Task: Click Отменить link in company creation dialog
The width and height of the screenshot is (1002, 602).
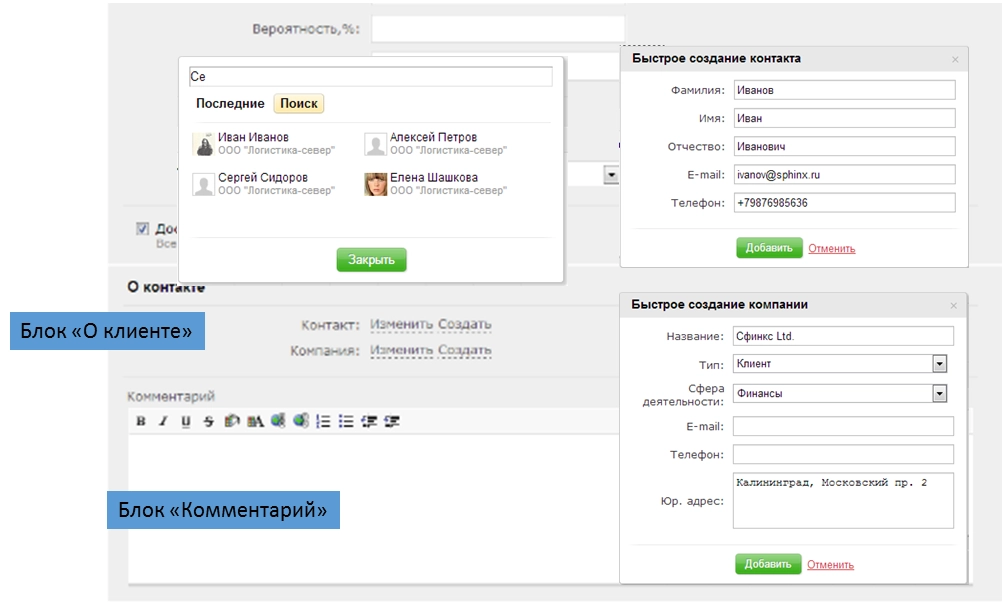Action: point(830,565)
